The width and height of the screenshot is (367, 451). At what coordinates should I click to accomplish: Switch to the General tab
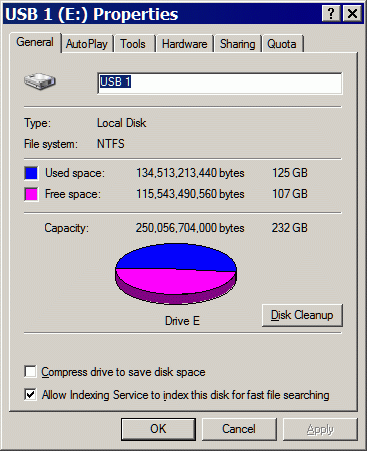coord(35,42)
